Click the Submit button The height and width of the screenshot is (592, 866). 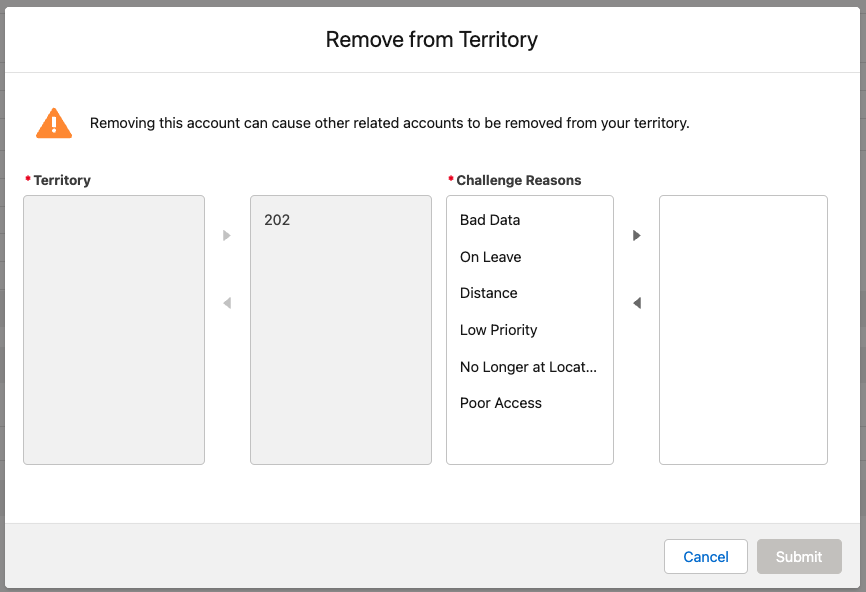[798, 557]
